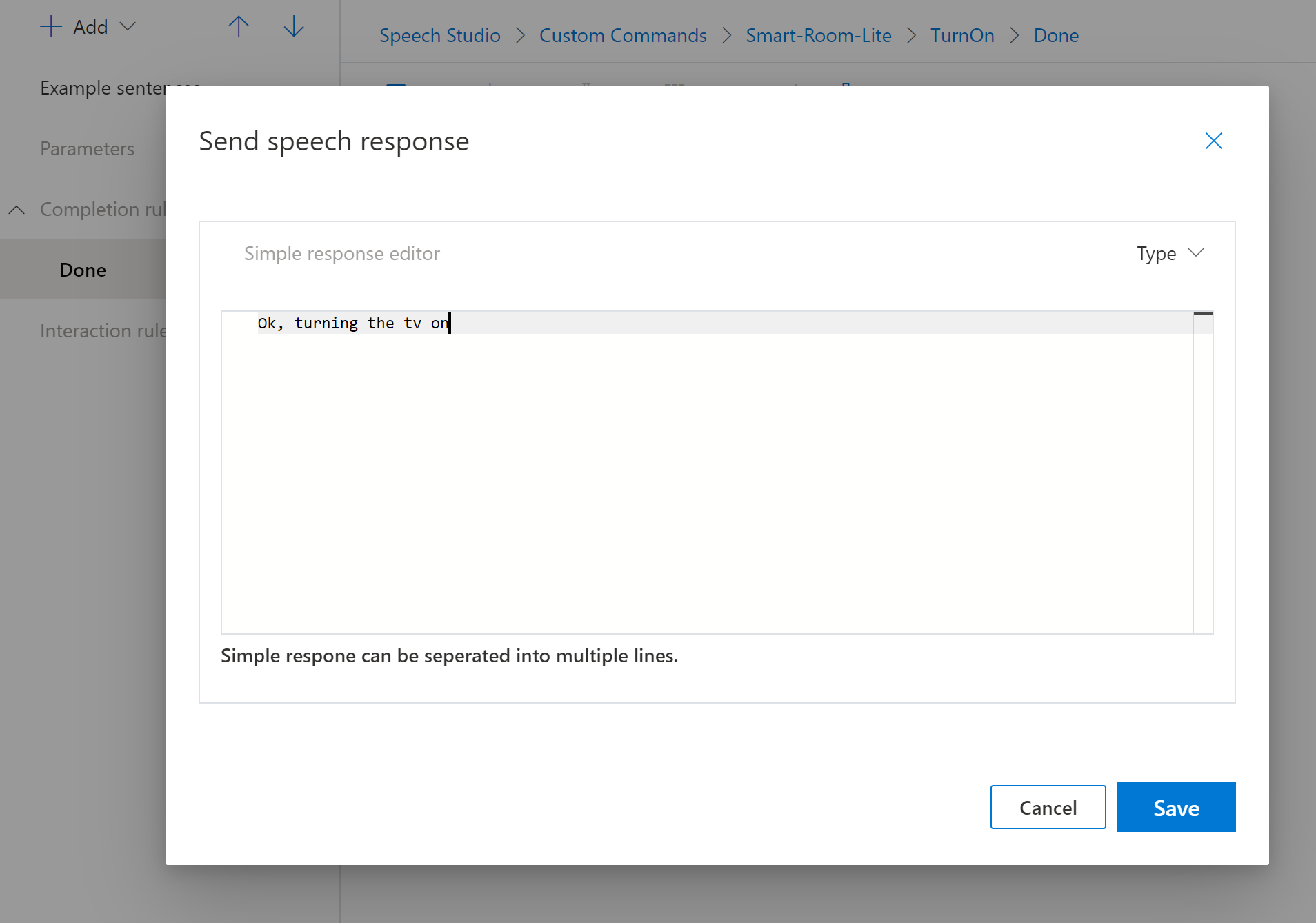Screen dimensions: 1316x923
Task: Move item up with the up arrow
Action: pos(239,27)
